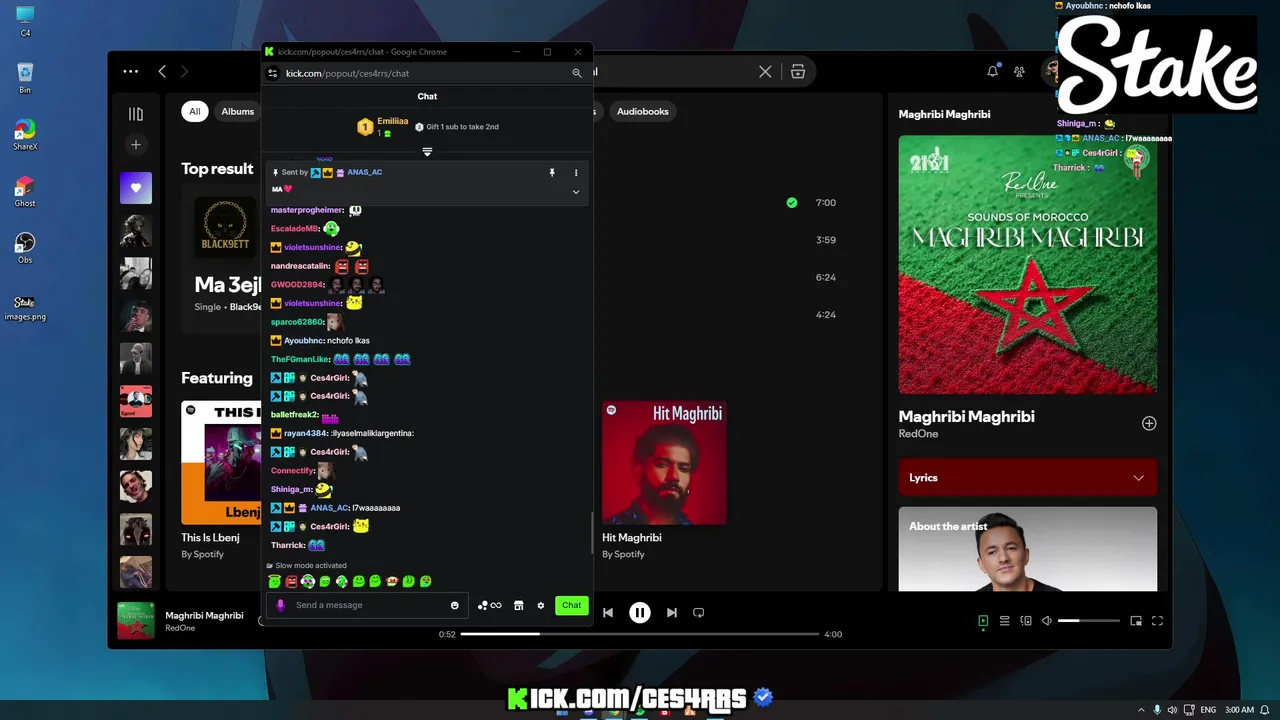Click the Chat header tab
Screen dimensions: 1280x720
427,96
